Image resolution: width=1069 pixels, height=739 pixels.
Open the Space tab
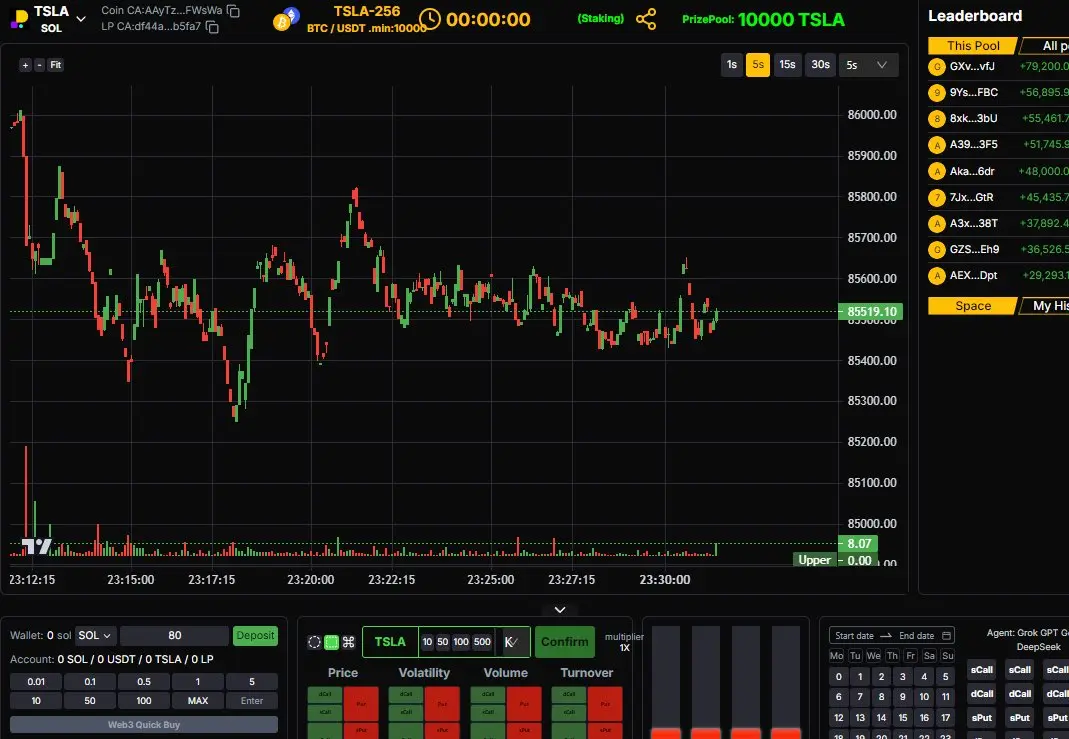pos(973,305)
